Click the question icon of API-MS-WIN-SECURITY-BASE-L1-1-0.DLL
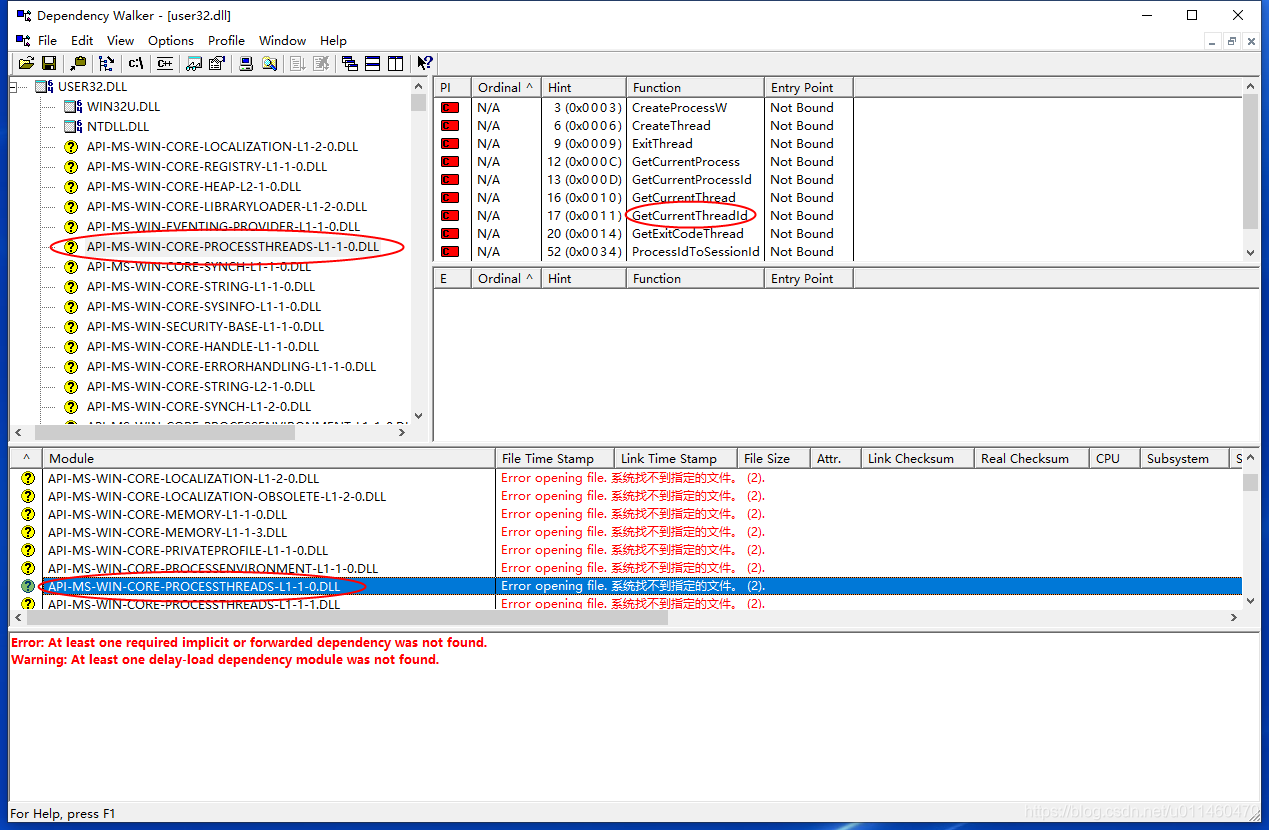1269x830 pixels. (x=71, y=327)
